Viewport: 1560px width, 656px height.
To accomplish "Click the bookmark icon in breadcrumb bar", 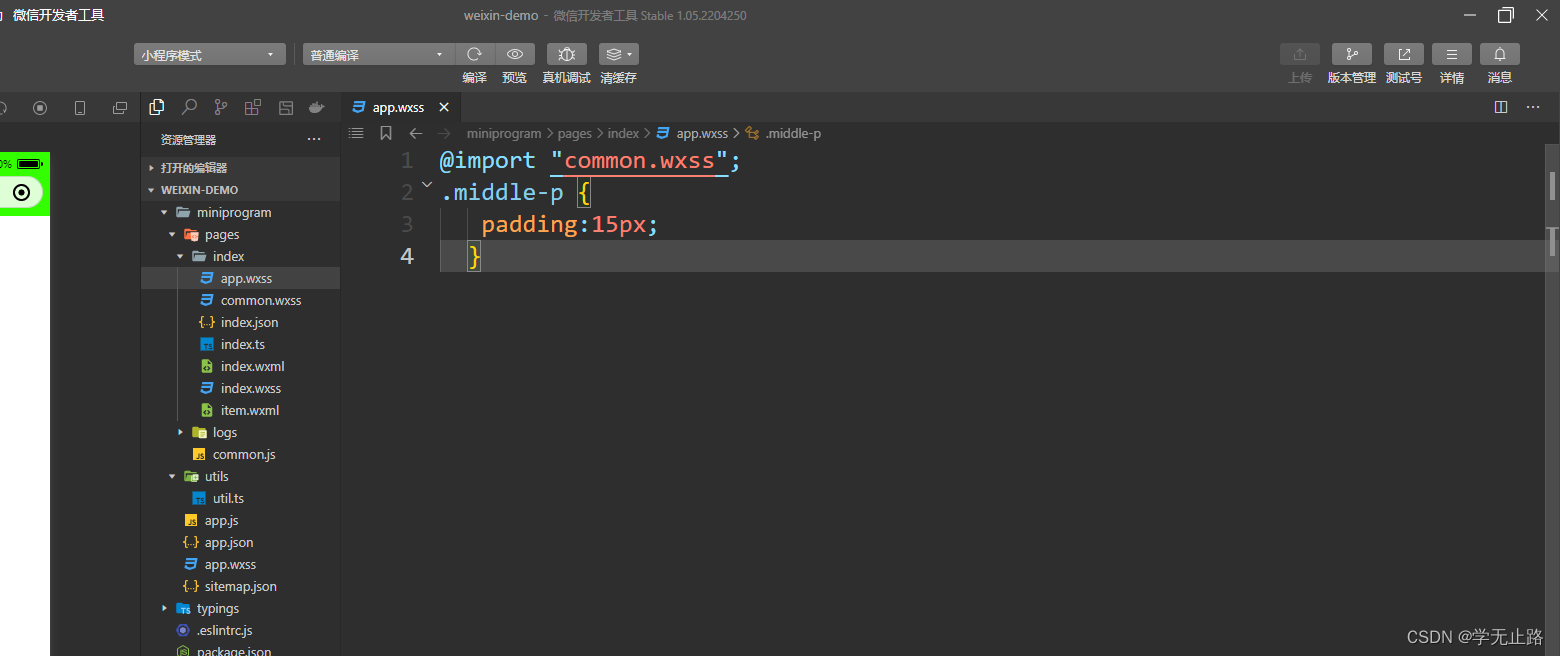I will coord(386,133).
